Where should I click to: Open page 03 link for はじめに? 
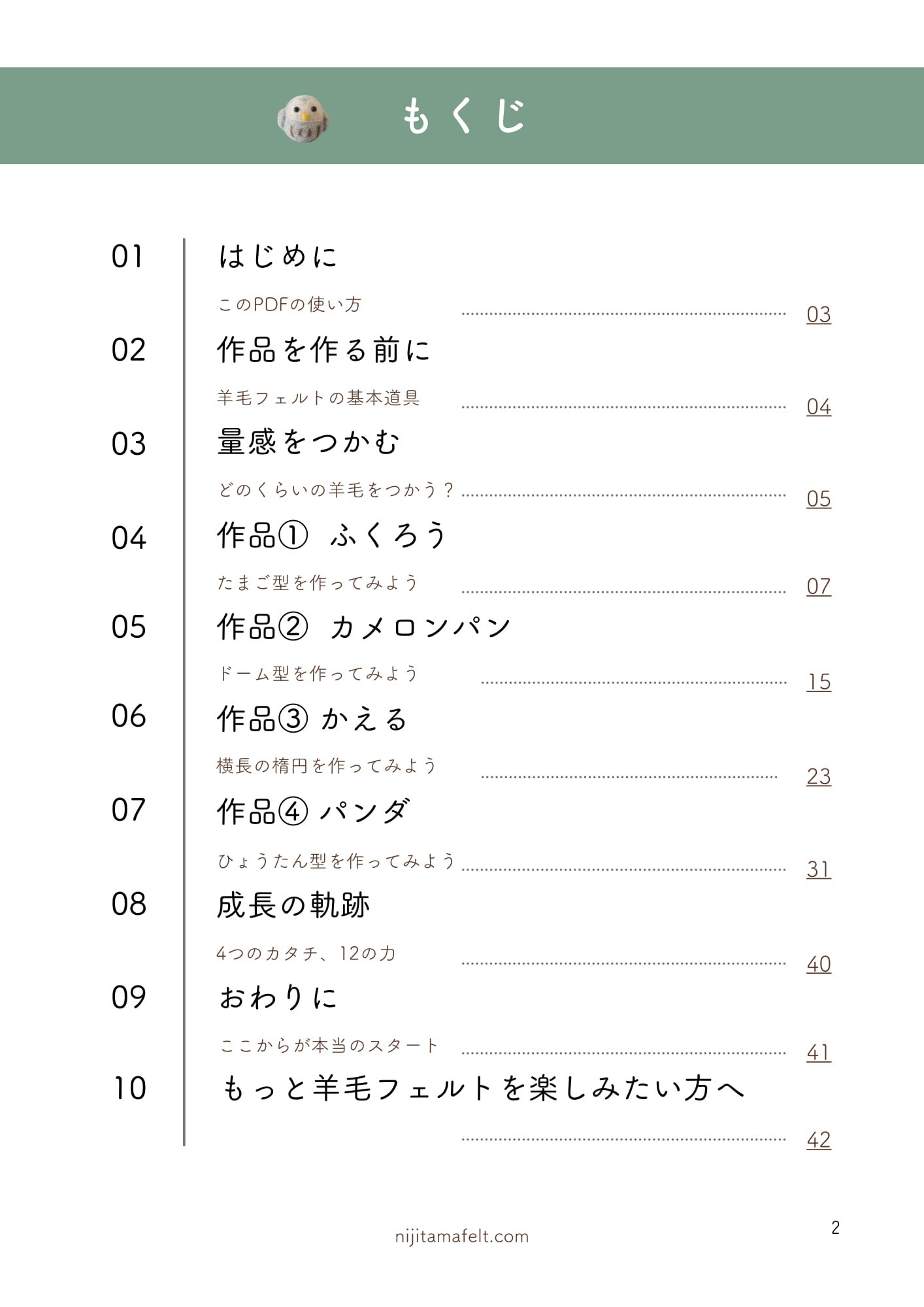[x=818, y=314]
